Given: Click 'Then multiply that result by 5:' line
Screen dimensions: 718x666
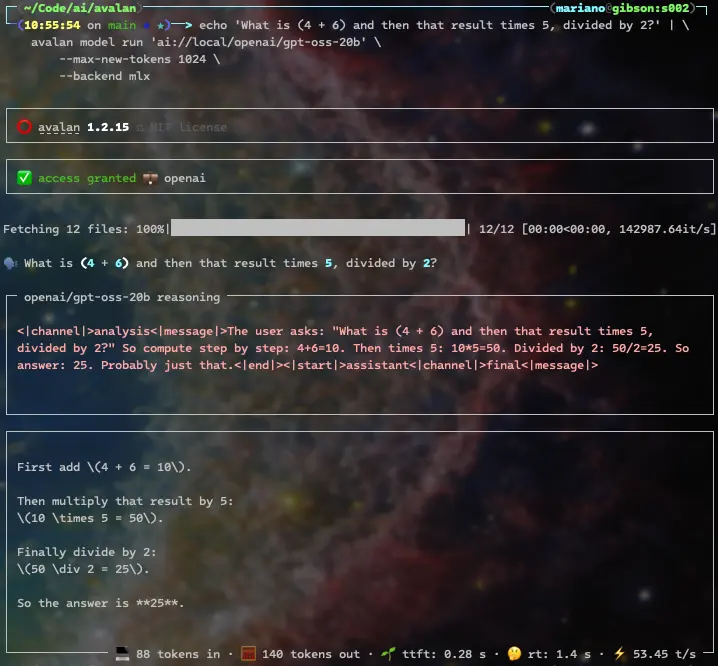Looking at the screenshot, I should 125,501.
